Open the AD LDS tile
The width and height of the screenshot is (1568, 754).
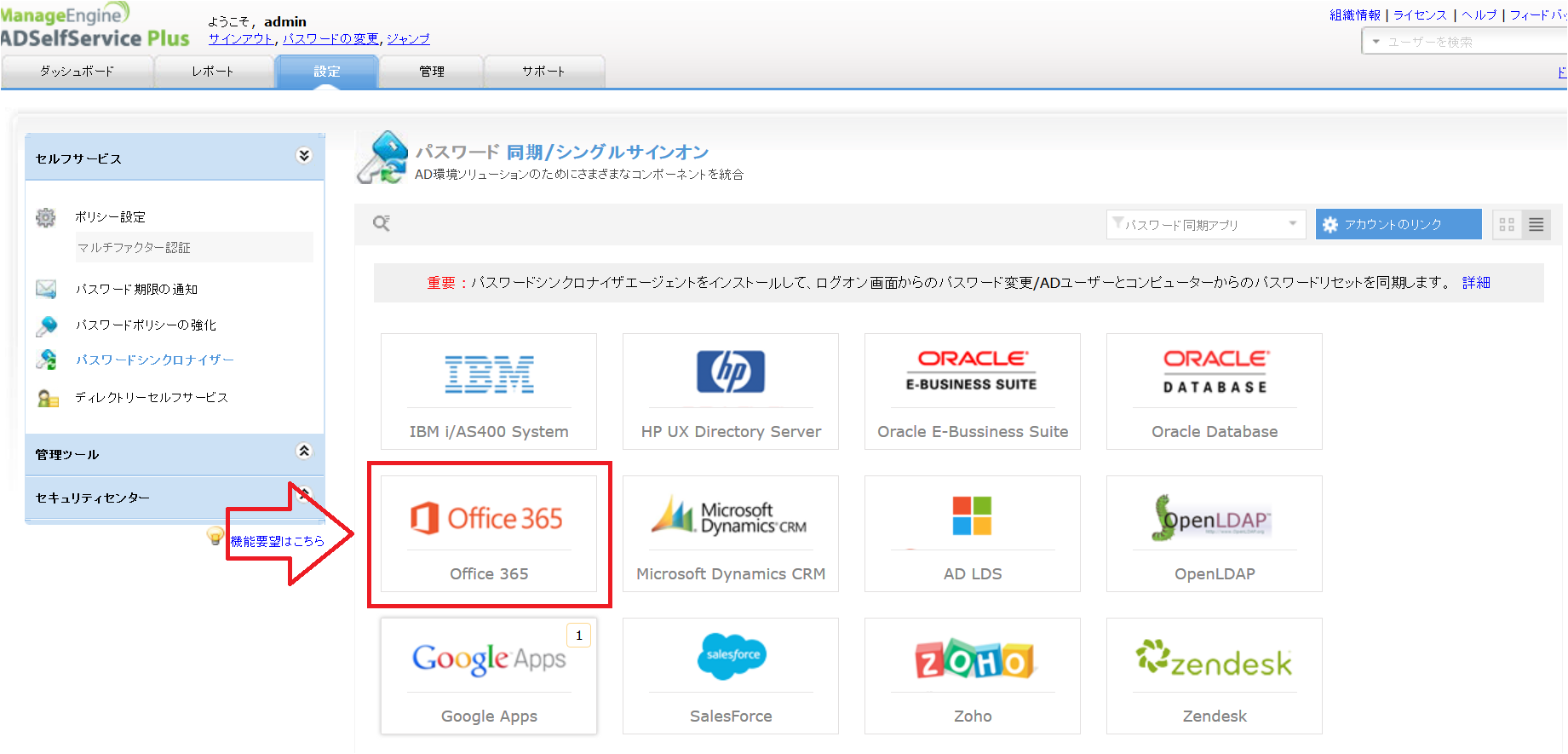pos(973,533)
